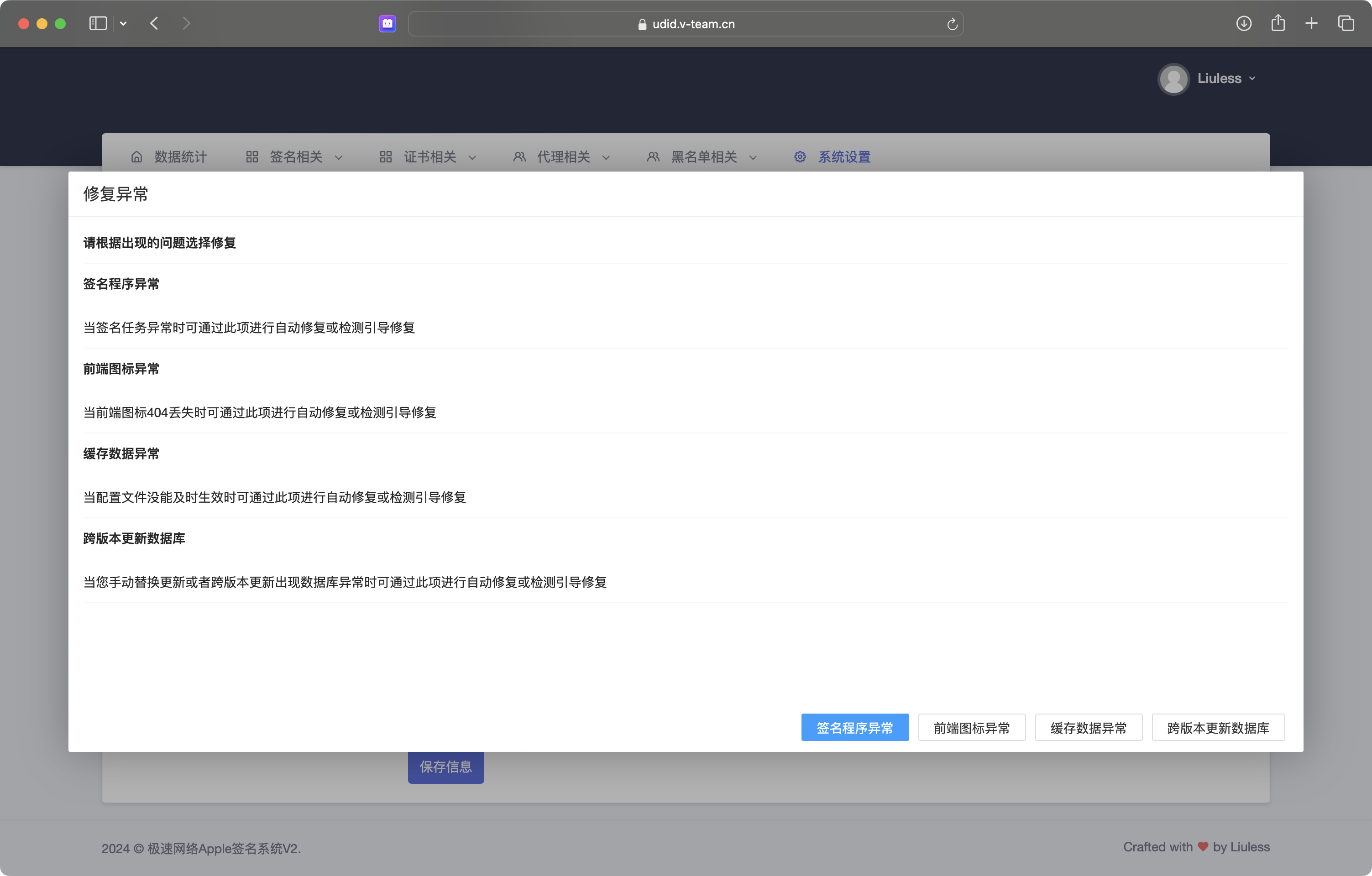
Task: Click description starting 当签名任务异常时
Action: pyautogui.click(x=249, y=328)
